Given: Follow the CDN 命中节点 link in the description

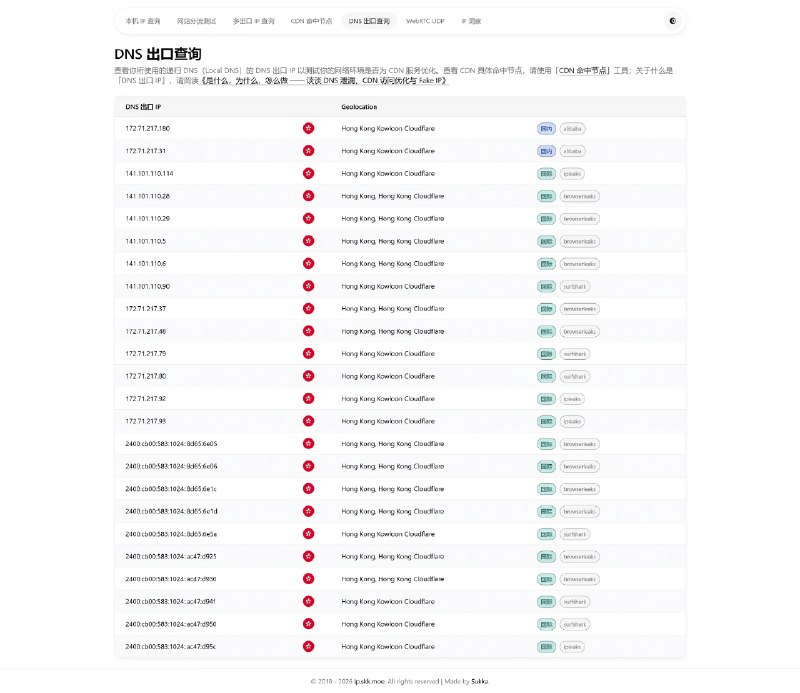Looking at the screenshot, I should (583, 70).
